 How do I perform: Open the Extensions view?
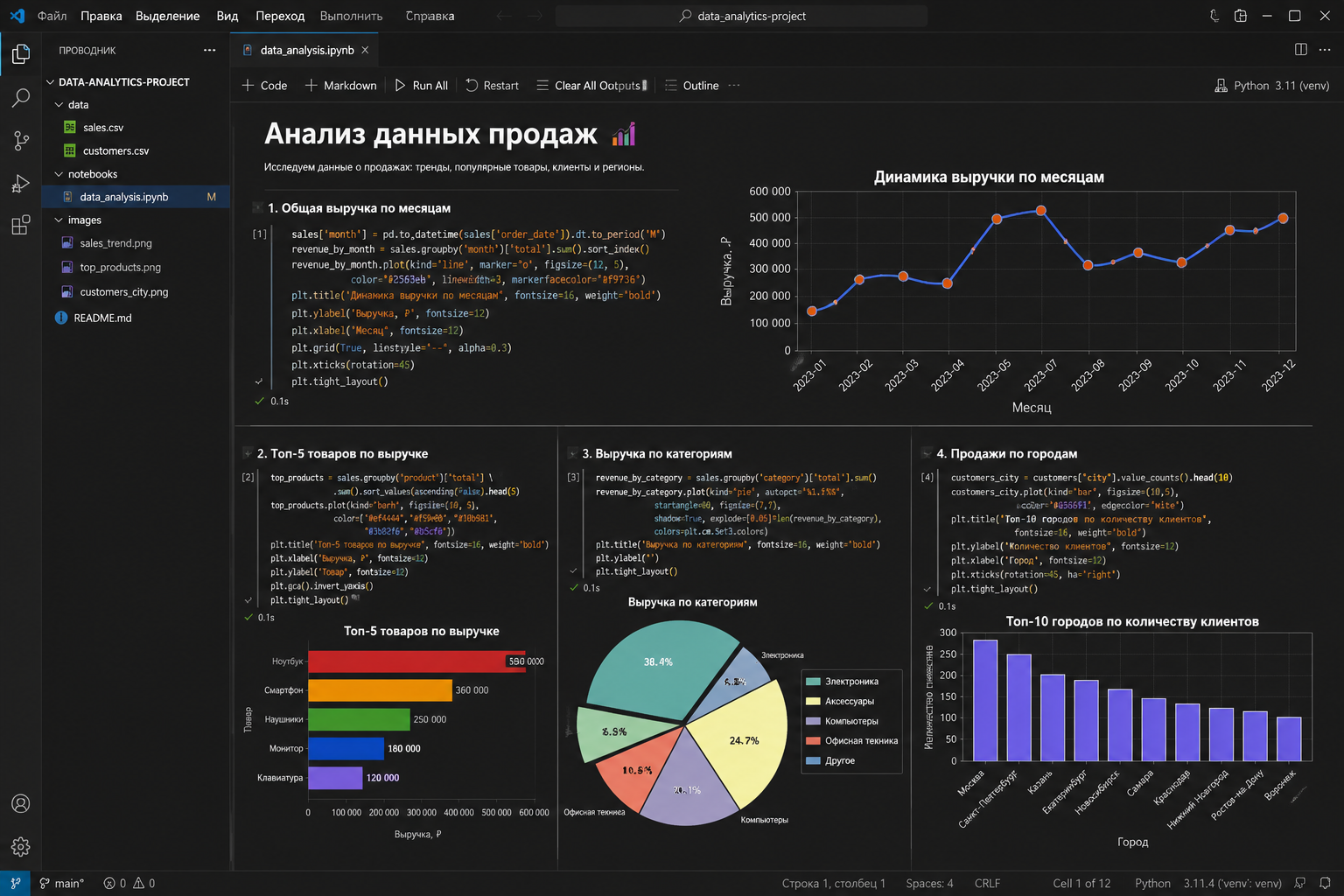point(21,225)
